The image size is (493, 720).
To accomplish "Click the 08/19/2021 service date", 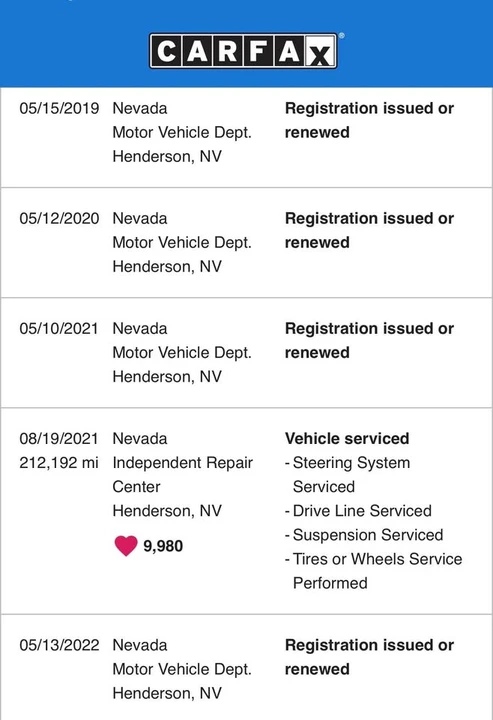I will [x=59, y=439].
